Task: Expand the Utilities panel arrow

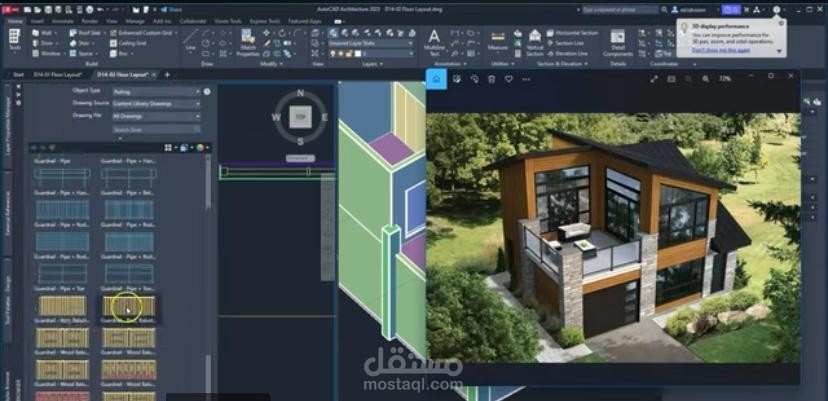Action: [511, 64]
